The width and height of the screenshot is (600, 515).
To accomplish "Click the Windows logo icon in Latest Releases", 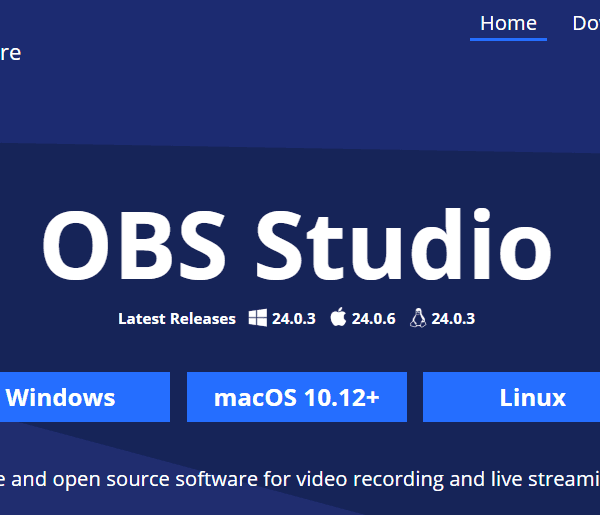I will pyautogui.click(x=258, y=318).
